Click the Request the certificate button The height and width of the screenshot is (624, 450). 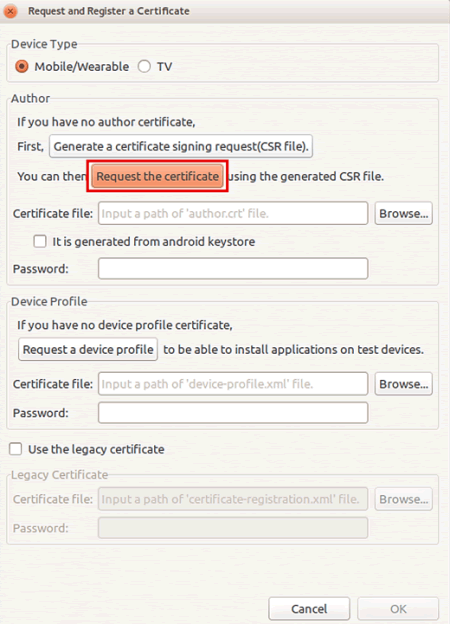point(157,176)
